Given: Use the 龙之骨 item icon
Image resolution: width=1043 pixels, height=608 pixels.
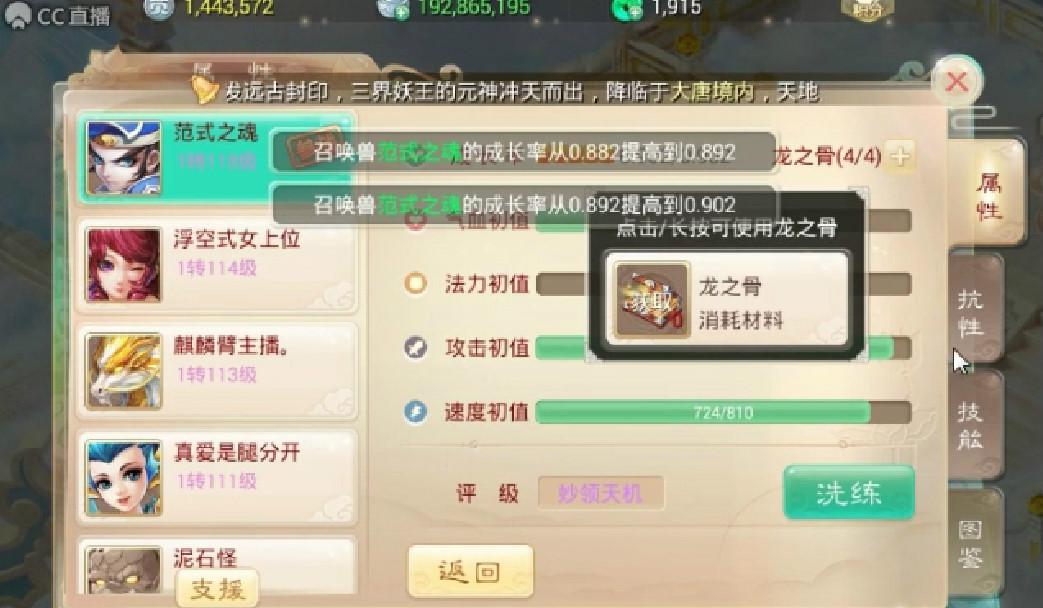Looking at the screenshot, I should click(652, 301).
